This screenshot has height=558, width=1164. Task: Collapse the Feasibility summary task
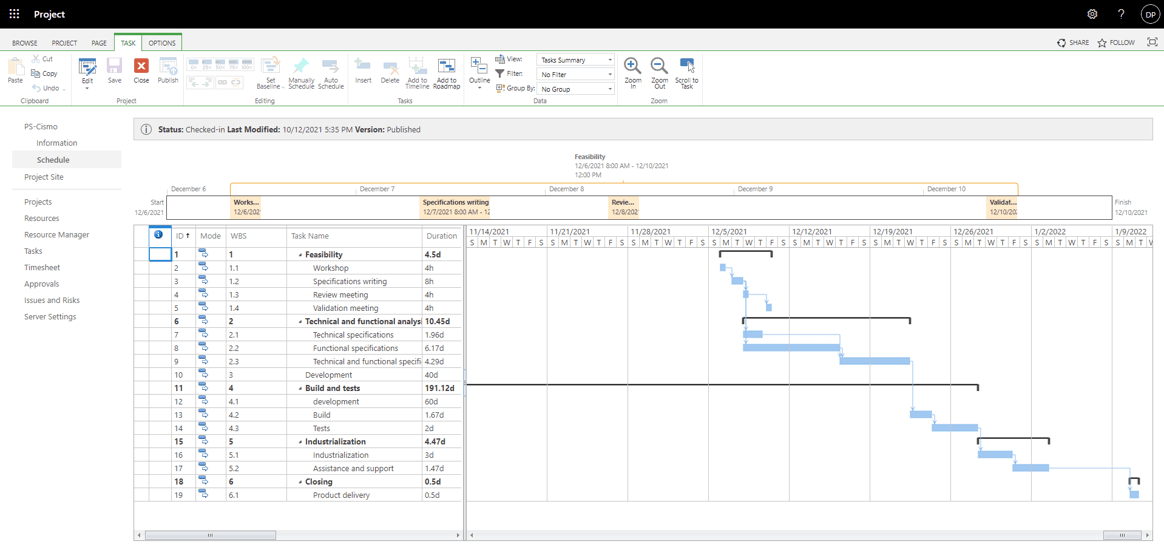(300, 255)
